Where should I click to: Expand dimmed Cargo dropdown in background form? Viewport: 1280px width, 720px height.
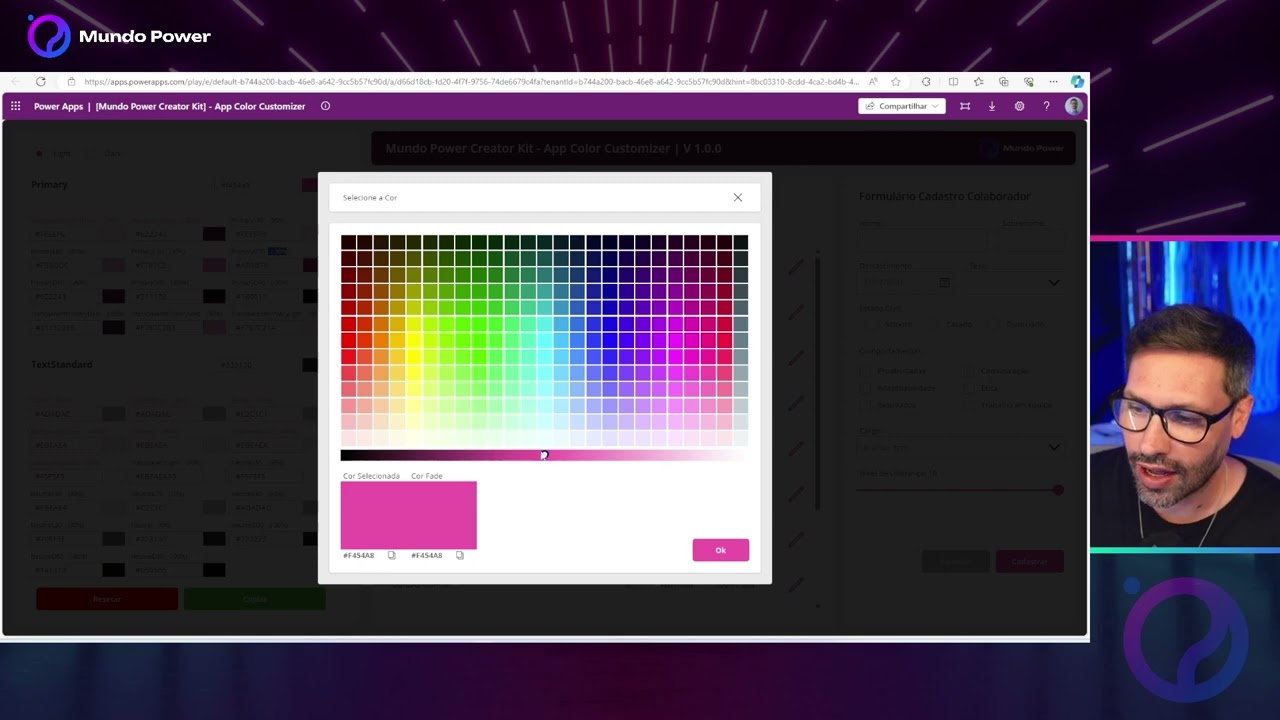(1054, 447)
